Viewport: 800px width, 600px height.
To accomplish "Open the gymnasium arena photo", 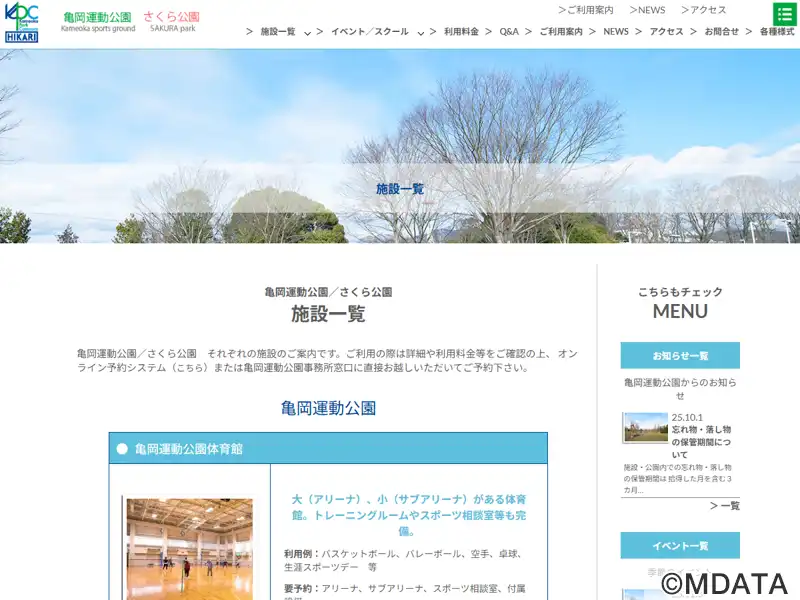I will tap(189, 549).
